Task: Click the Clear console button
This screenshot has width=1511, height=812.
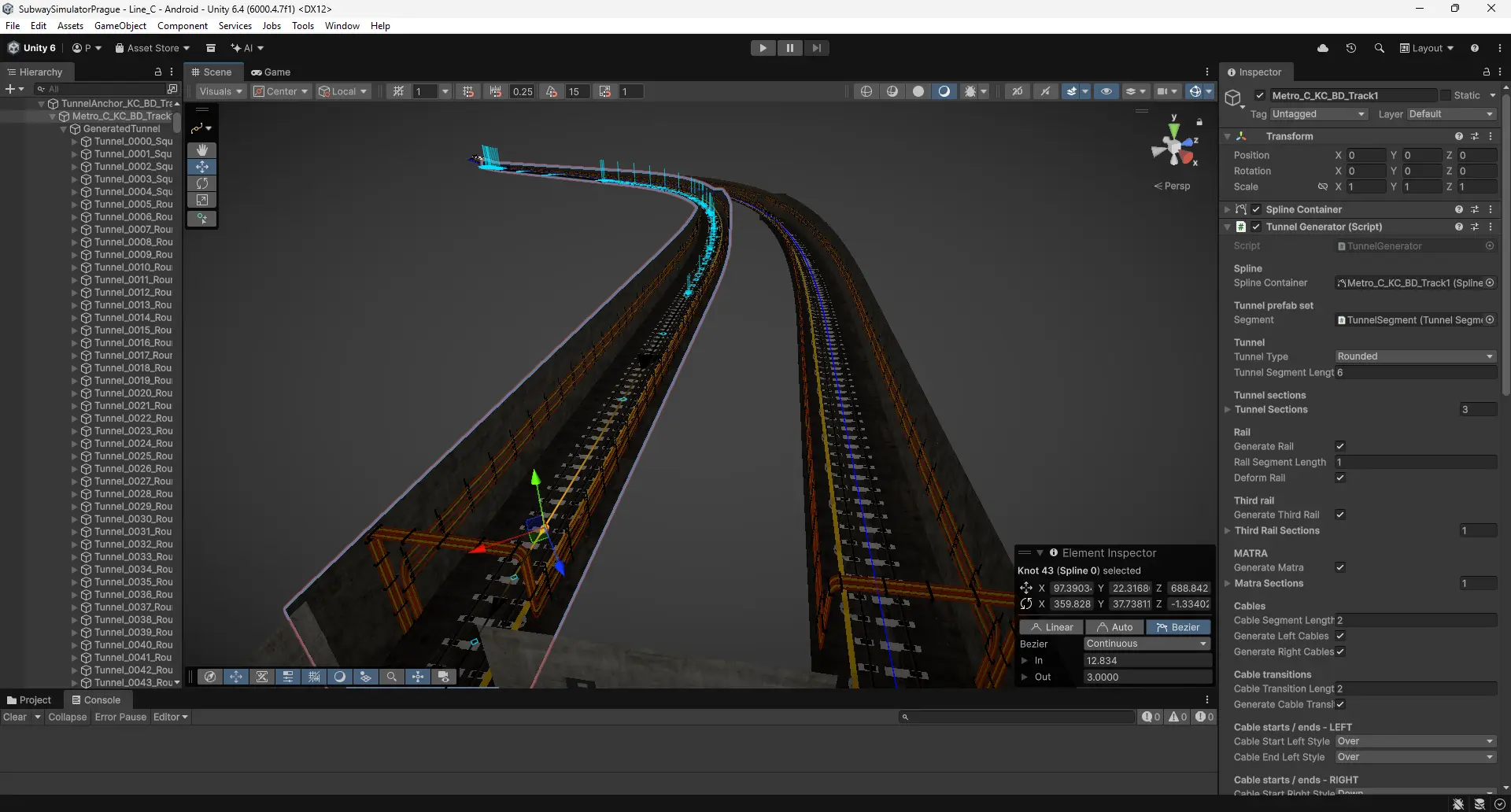Action: pos(15,717)
